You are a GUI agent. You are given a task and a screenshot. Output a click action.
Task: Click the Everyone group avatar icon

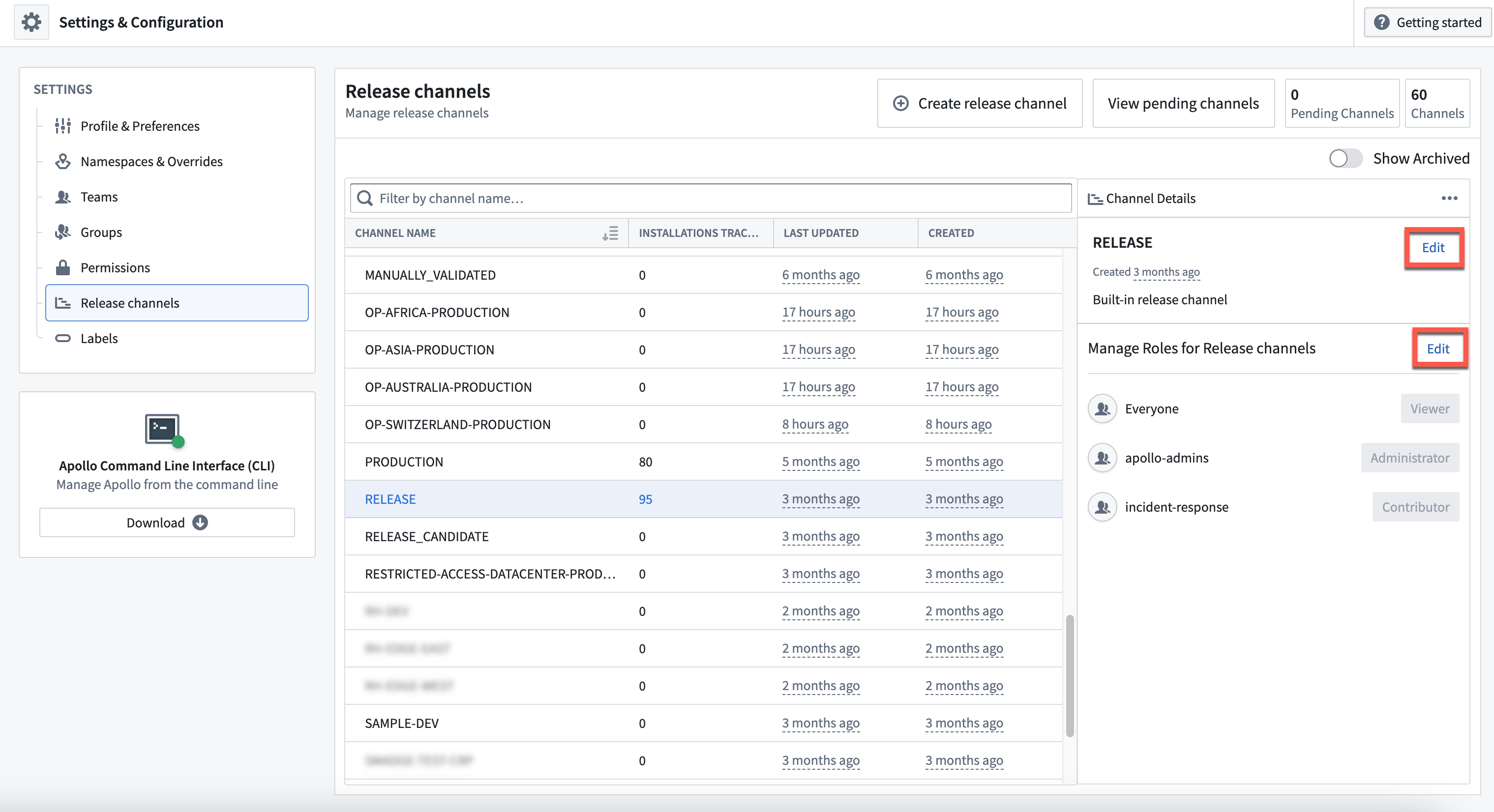(x=1102, y=408)
